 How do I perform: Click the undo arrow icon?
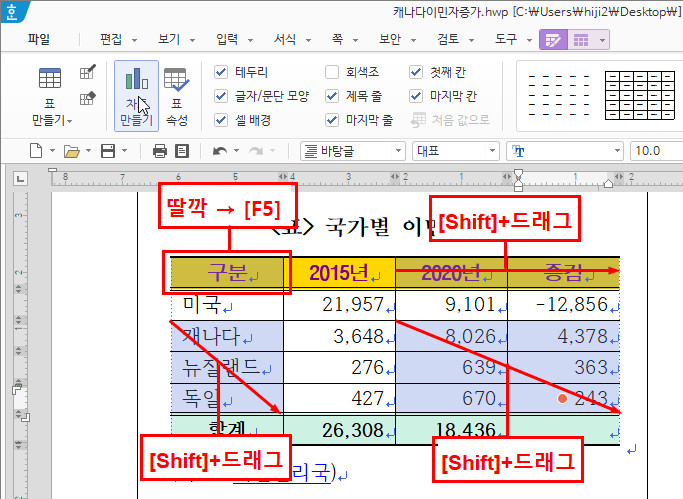point(220,151)
